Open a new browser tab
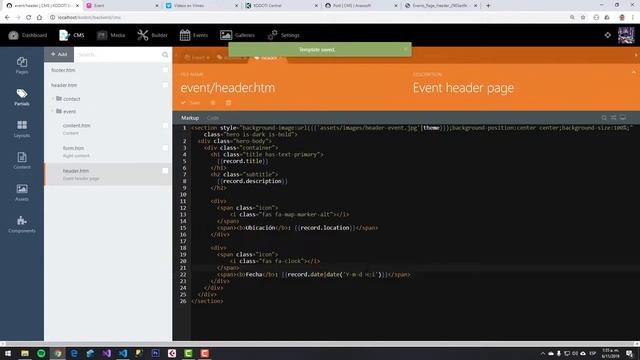Screen dimensions: 640x360 (x=488, y=6)
